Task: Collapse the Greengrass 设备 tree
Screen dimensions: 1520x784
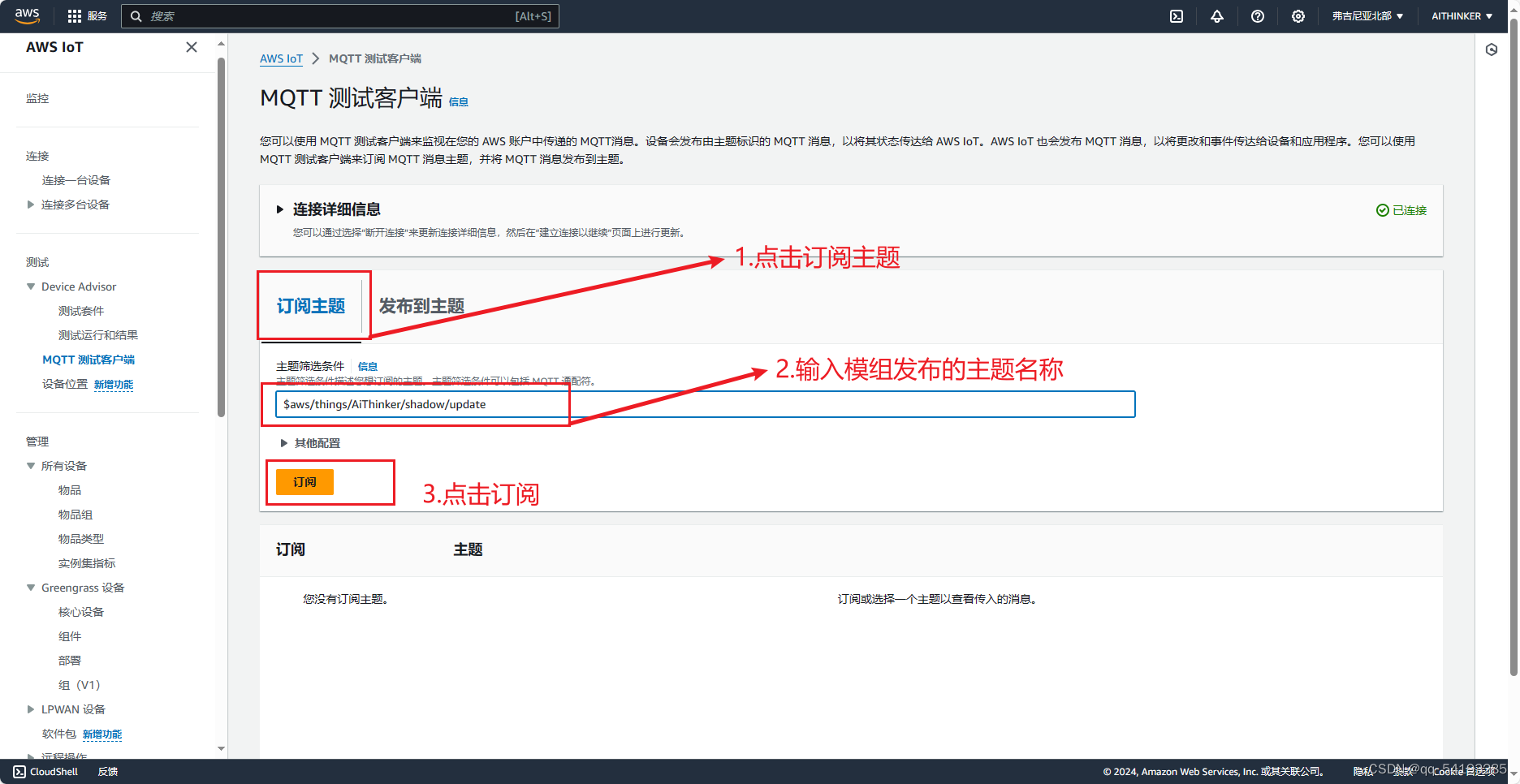Action: pyautogui.click(x=31, y=588)
